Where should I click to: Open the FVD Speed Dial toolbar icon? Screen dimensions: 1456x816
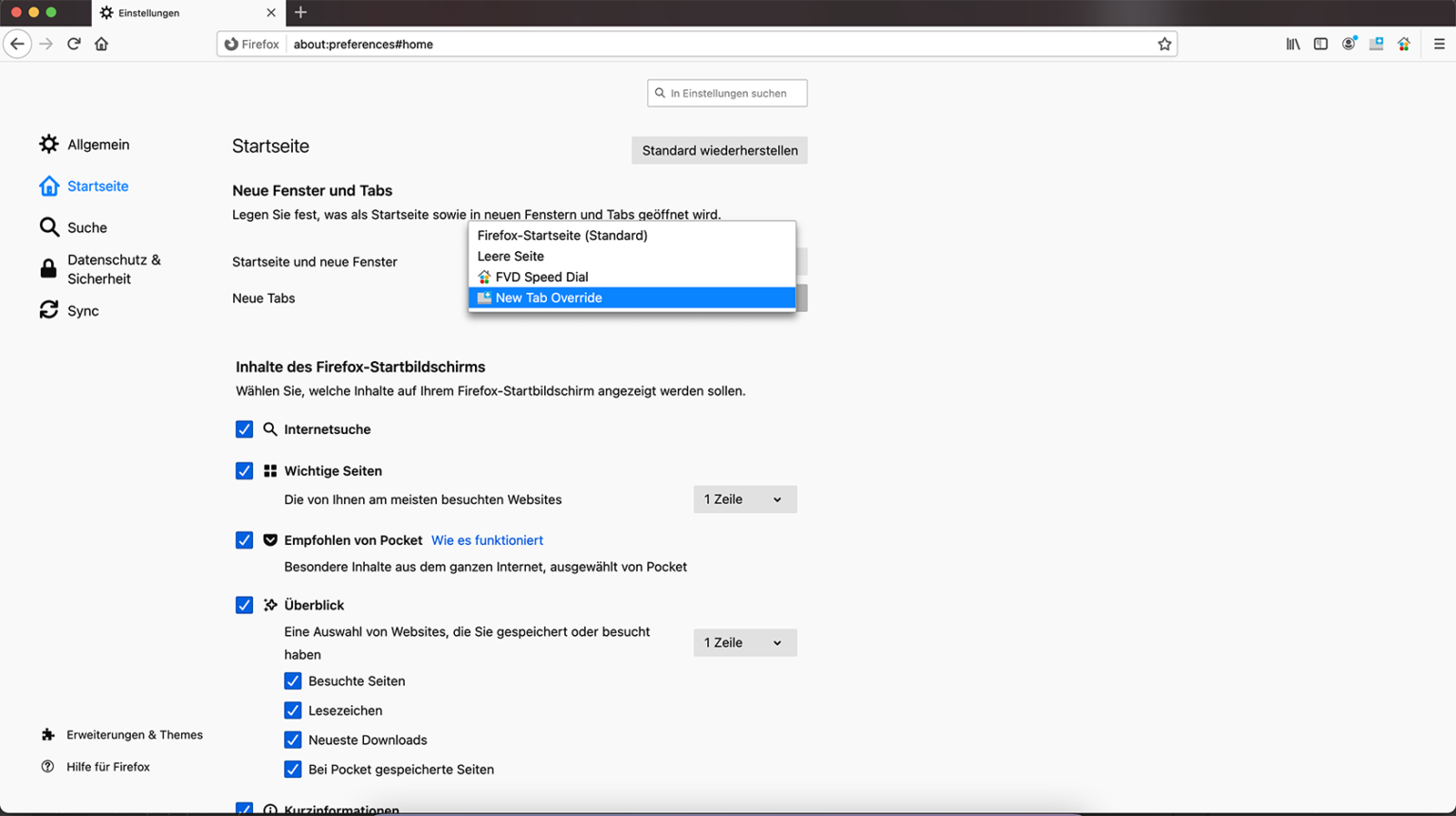1404,44
